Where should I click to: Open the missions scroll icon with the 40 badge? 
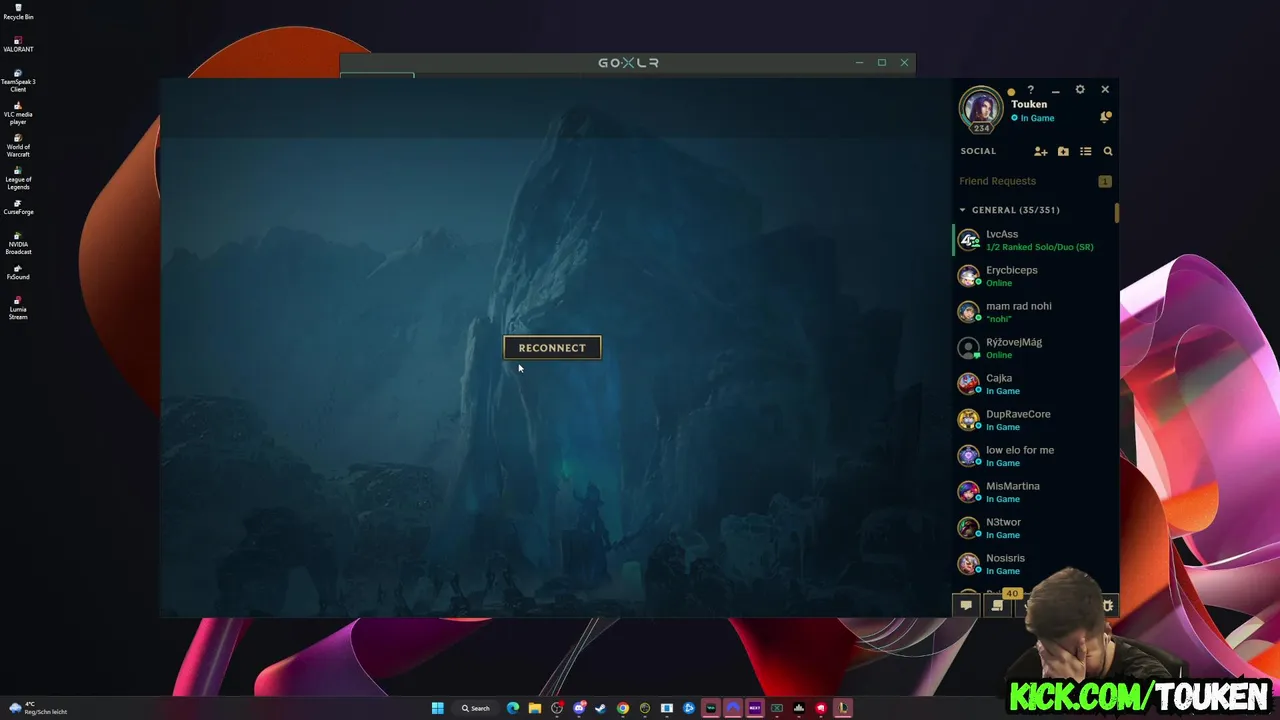(x=997, y=605)
